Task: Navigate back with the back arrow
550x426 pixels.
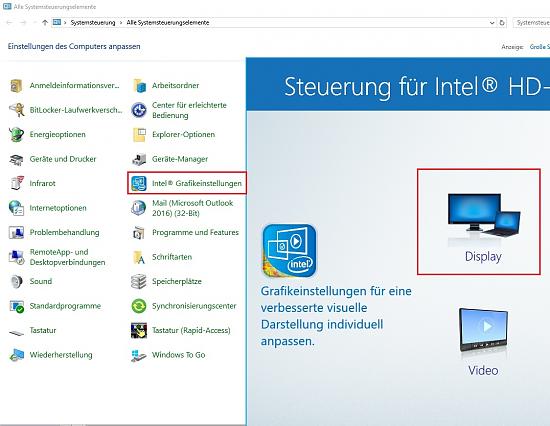Action: click(x=9, y=22)
